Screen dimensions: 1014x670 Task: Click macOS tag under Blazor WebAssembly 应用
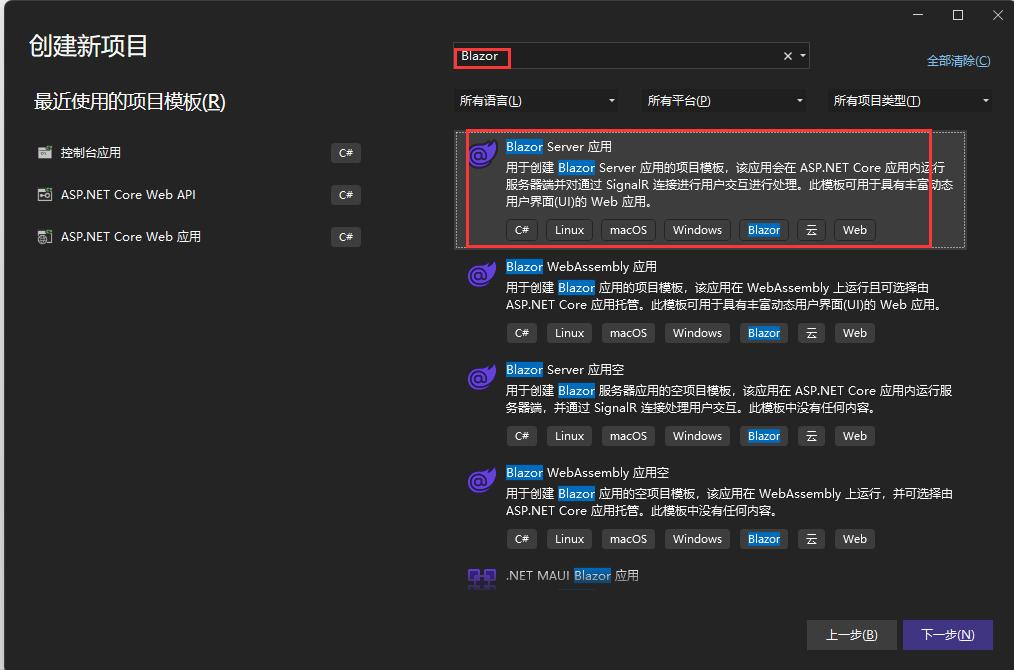[x=628, y=333]
